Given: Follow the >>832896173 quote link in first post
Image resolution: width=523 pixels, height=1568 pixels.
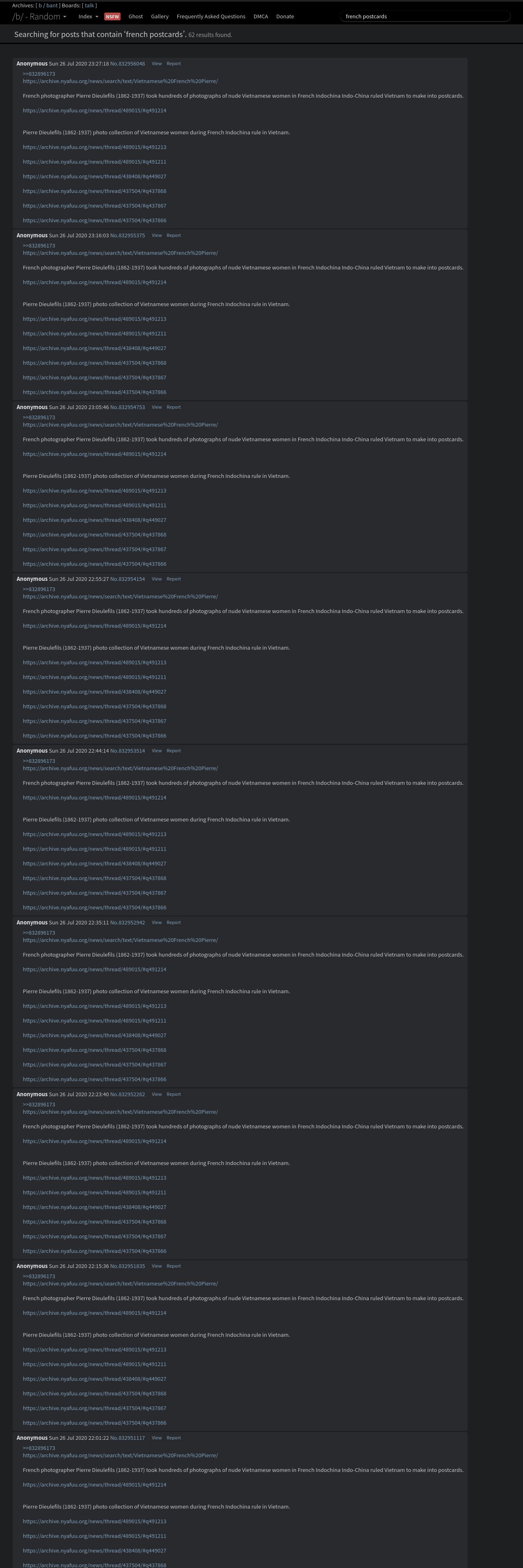Looking at the screenshot, I should 39,74.
